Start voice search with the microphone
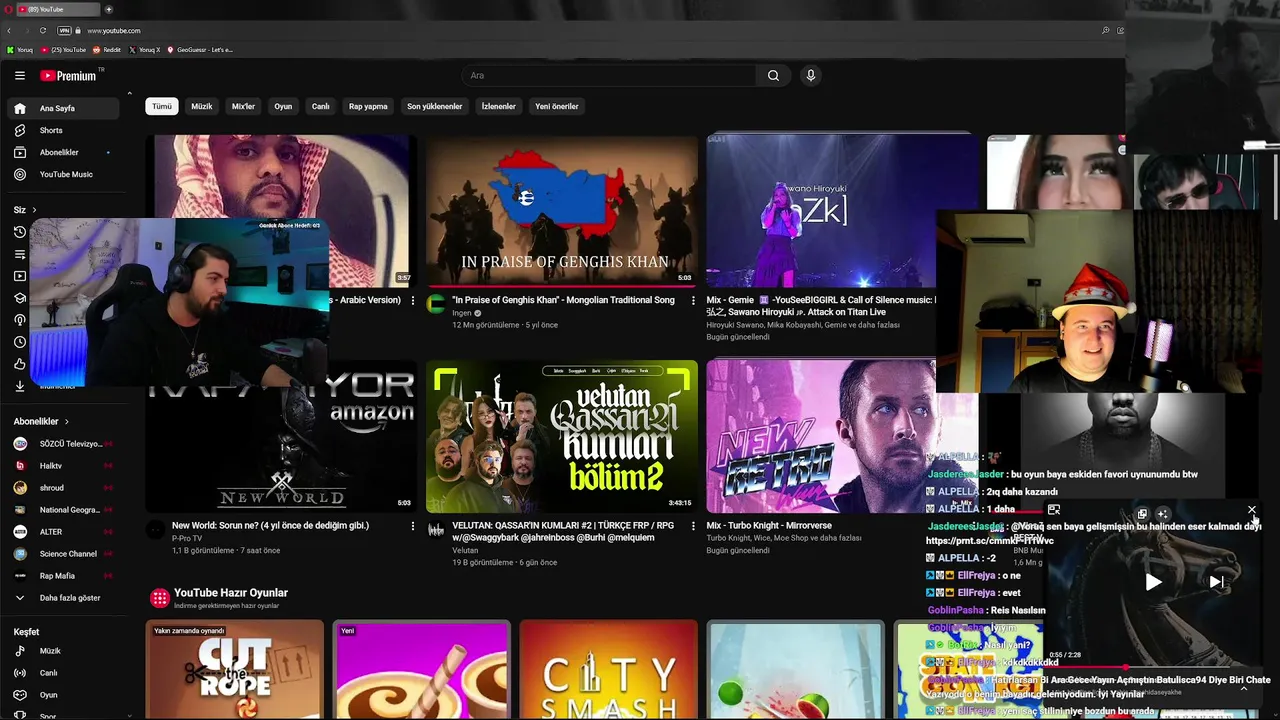This screenshot has width=1280, height=720. 811,76
